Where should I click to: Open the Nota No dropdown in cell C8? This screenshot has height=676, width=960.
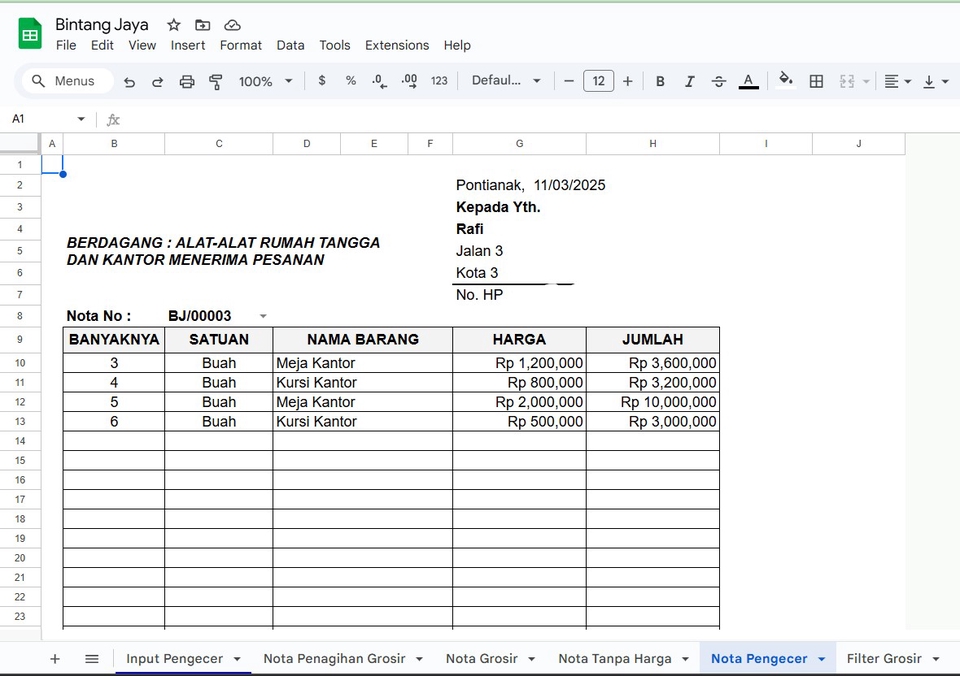(263, 315)
